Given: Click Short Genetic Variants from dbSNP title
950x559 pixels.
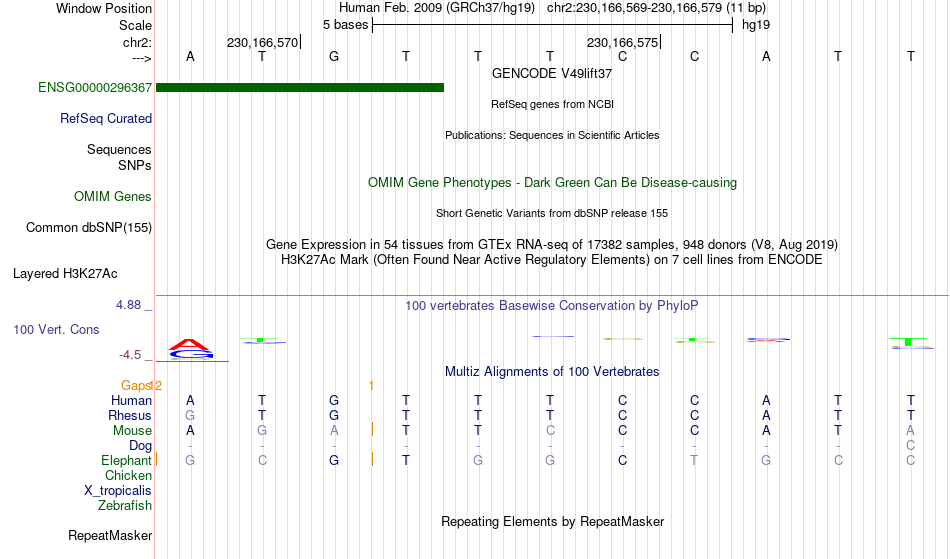Looking at the screenshot, I should (x=552, y=213).
